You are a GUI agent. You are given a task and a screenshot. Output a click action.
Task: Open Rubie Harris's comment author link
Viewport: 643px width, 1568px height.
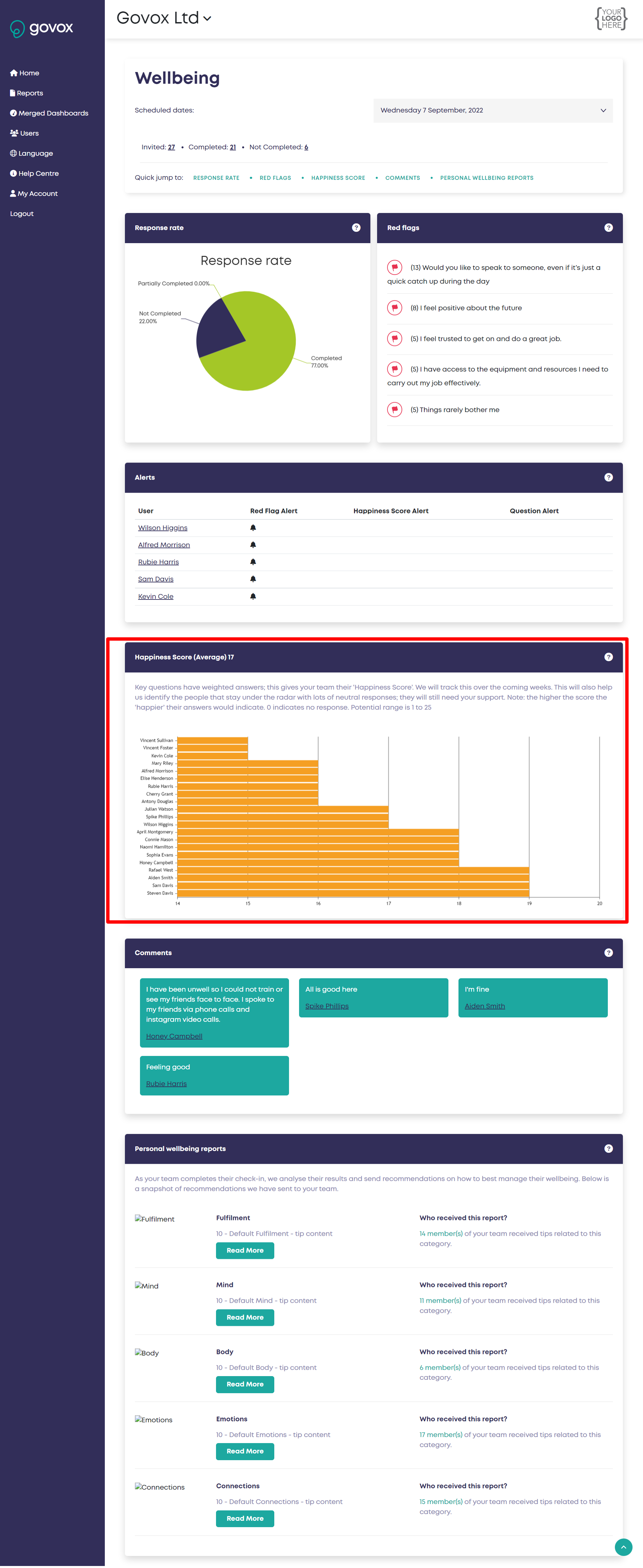(x=166, y=1083)
